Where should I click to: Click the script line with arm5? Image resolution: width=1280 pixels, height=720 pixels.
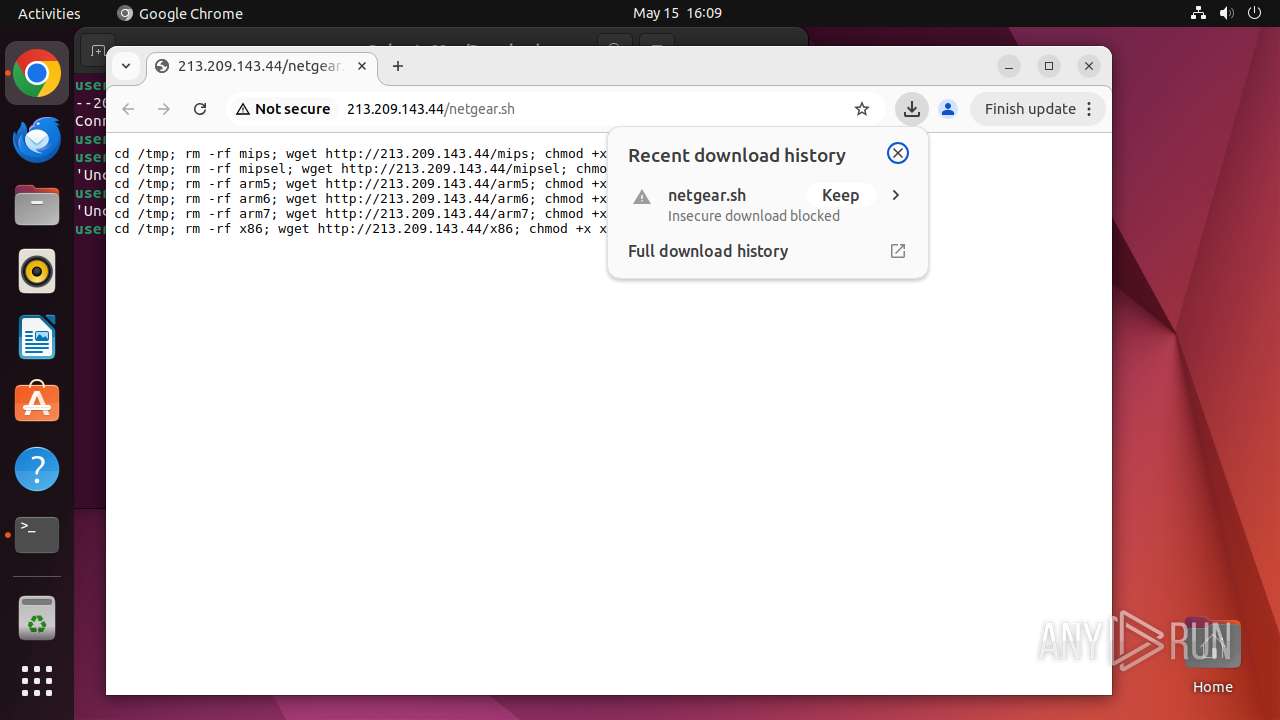click(360, 184)
